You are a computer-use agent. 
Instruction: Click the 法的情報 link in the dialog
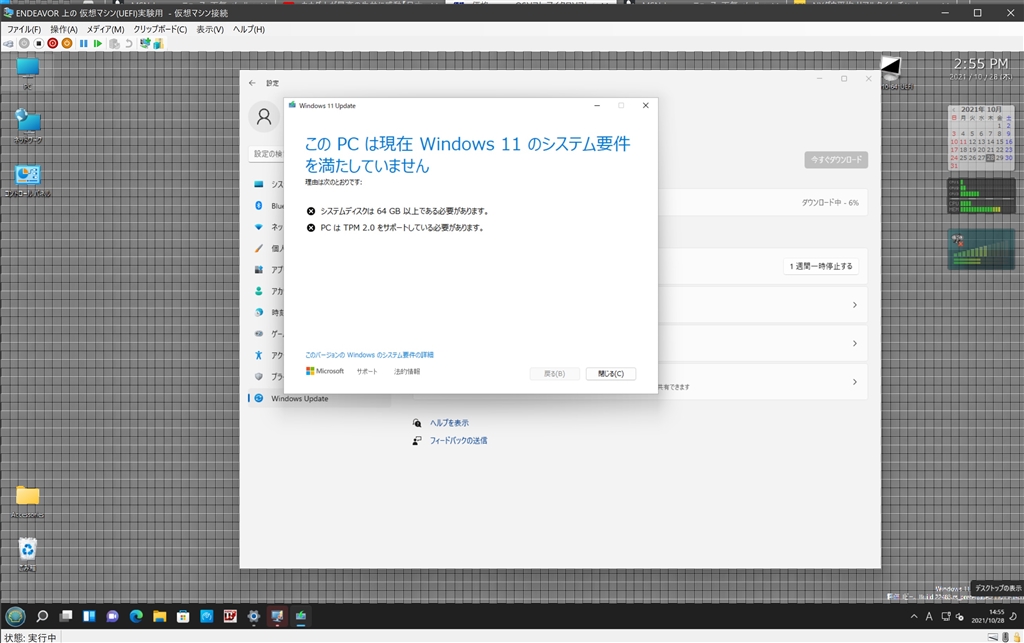[x=407, y=371]
